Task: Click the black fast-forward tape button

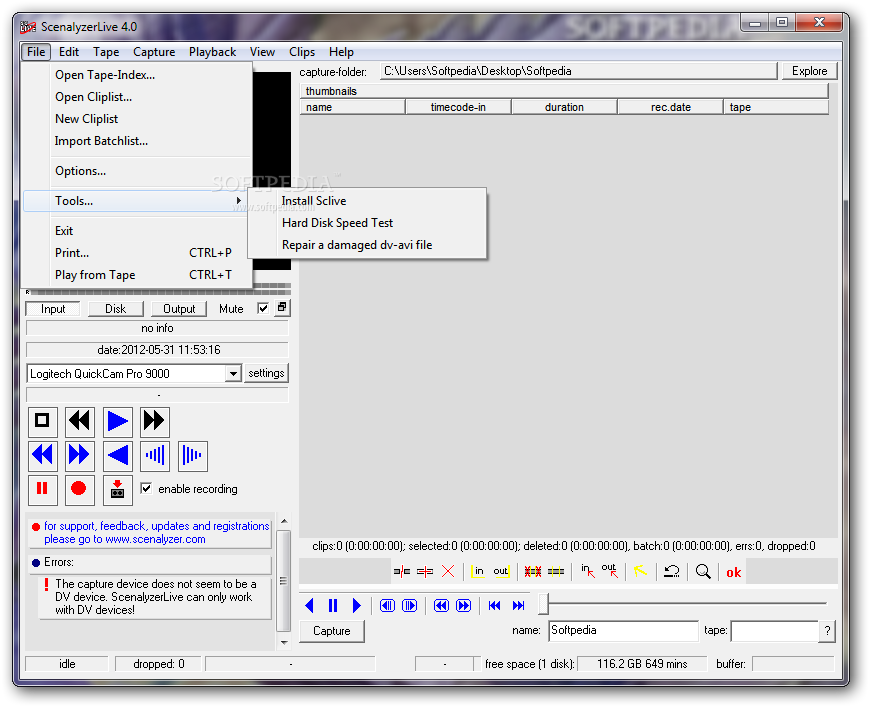Action: (x=154, y=421)
